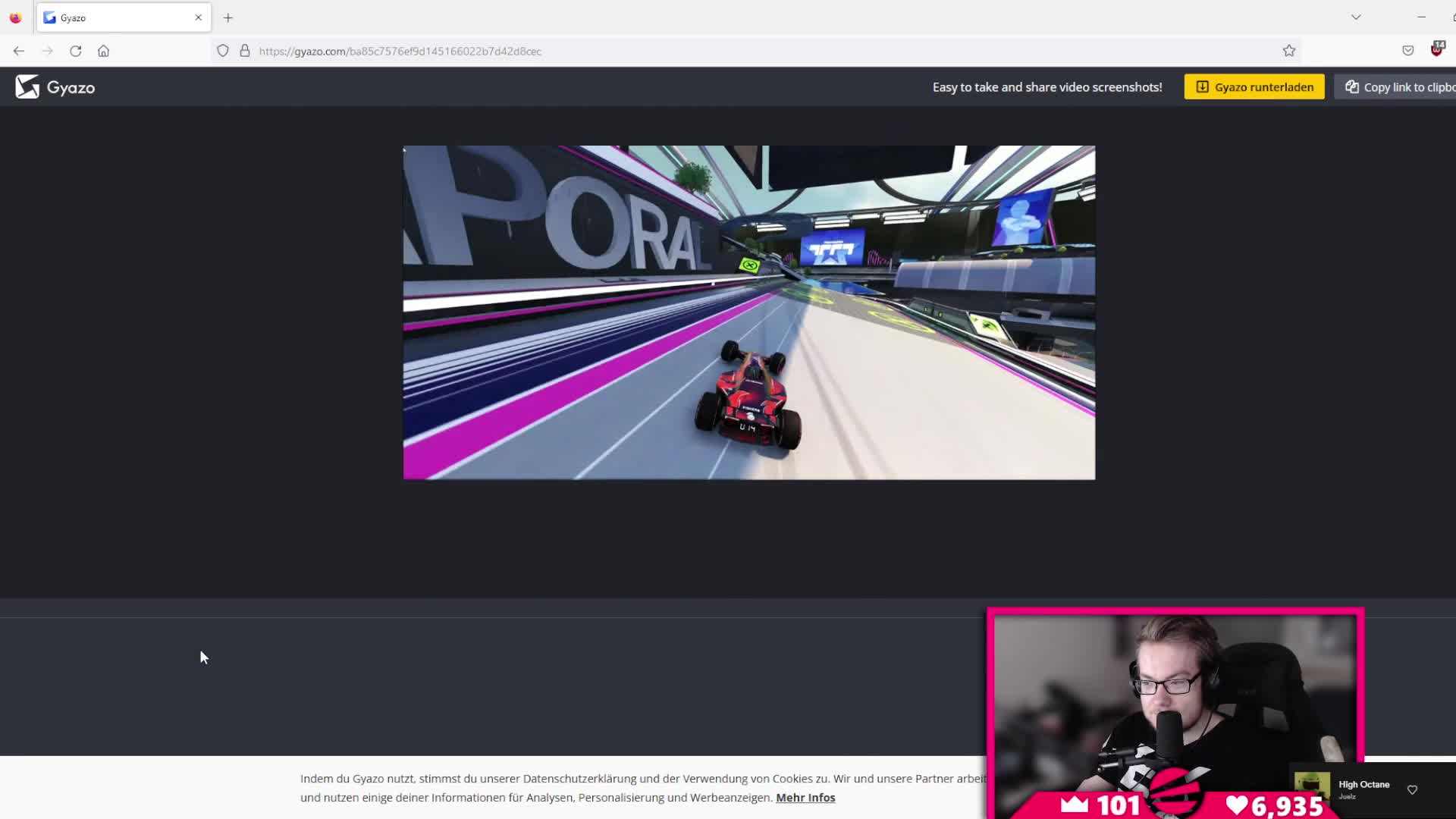
Task: Click the High Octane album art thumbnail
Action: click(1312, 789)
